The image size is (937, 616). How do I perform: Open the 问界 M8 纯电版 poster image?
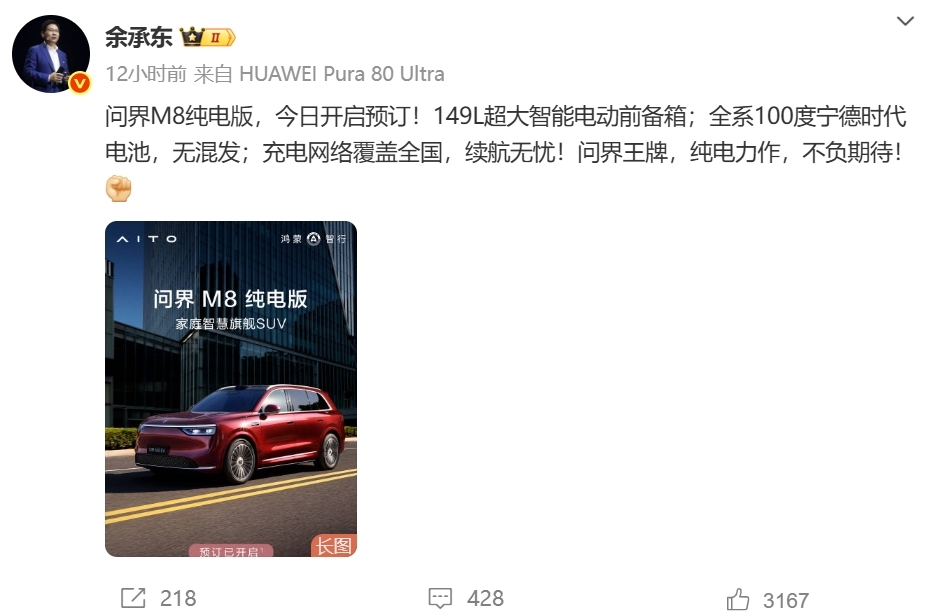(x=231, y=389)
